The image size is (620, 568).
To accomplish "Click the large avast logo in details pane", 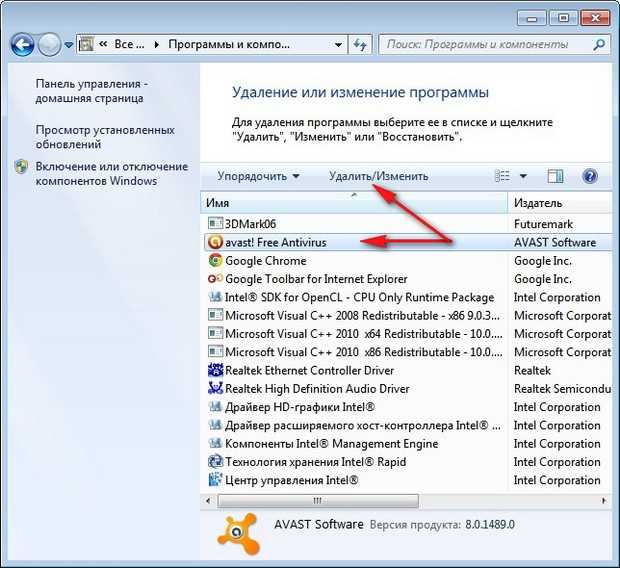I will coord(239,534).
